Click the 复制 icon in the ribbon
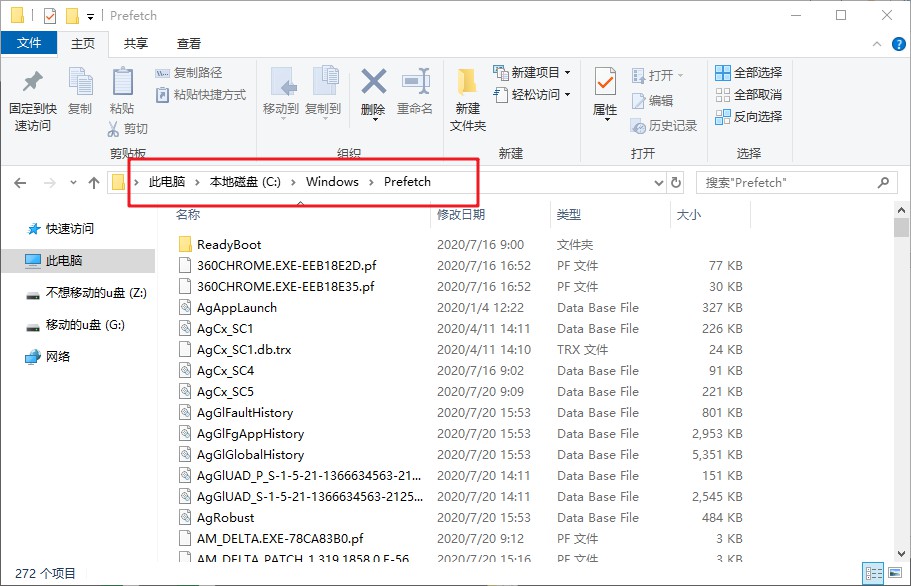The image size is (911, 586). (x=80, y=81)
